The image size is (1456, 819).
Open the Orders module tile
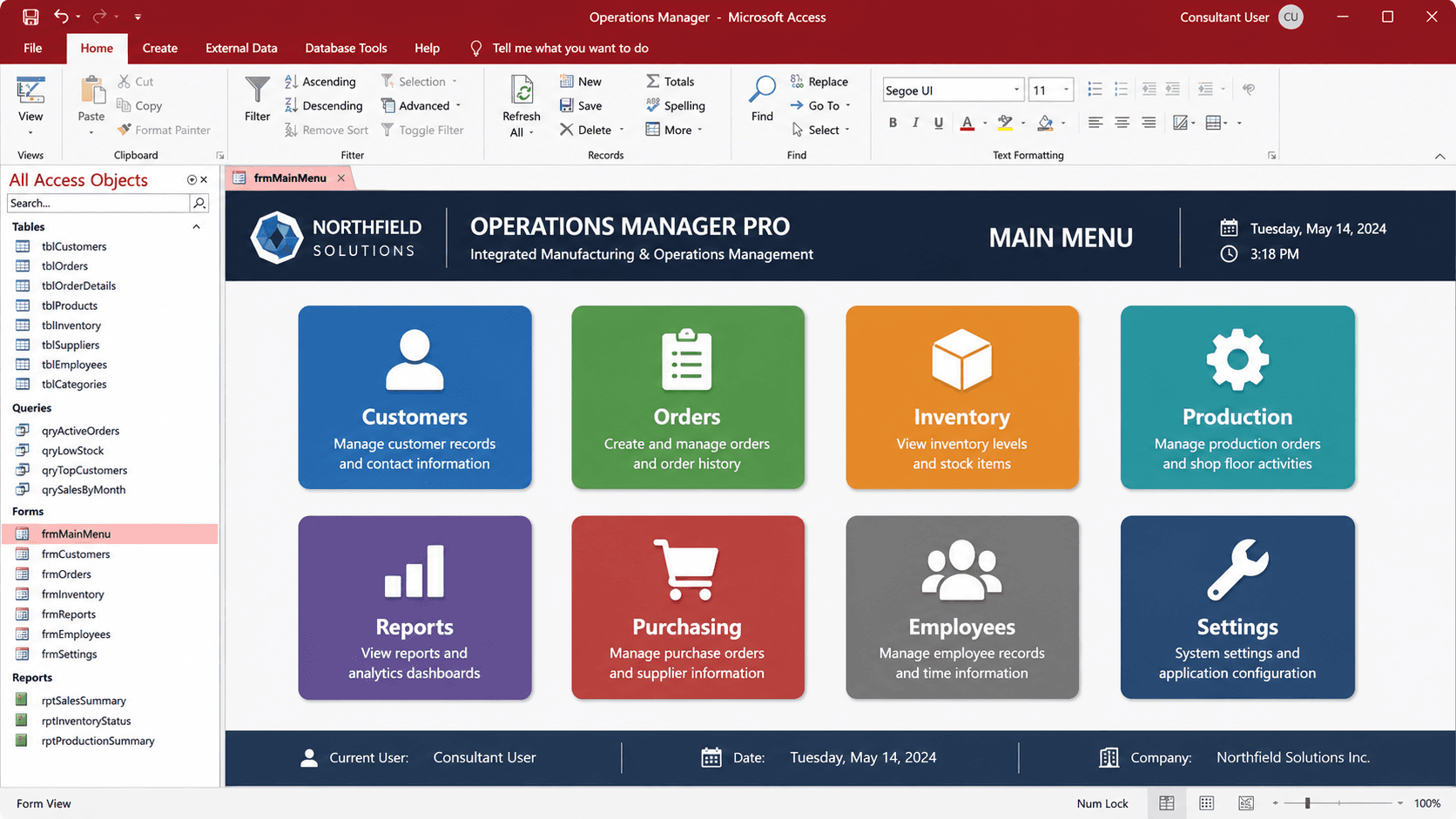[688, 397]
